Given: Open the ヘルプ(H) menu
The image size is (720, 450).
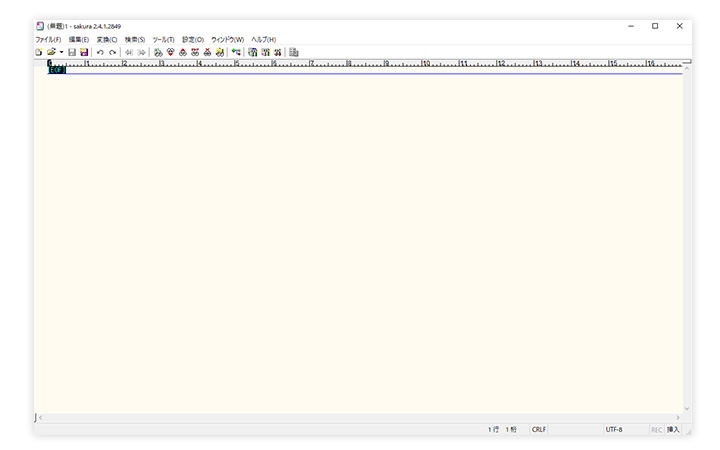Looking at the screenshot, I should coord(263,39).
